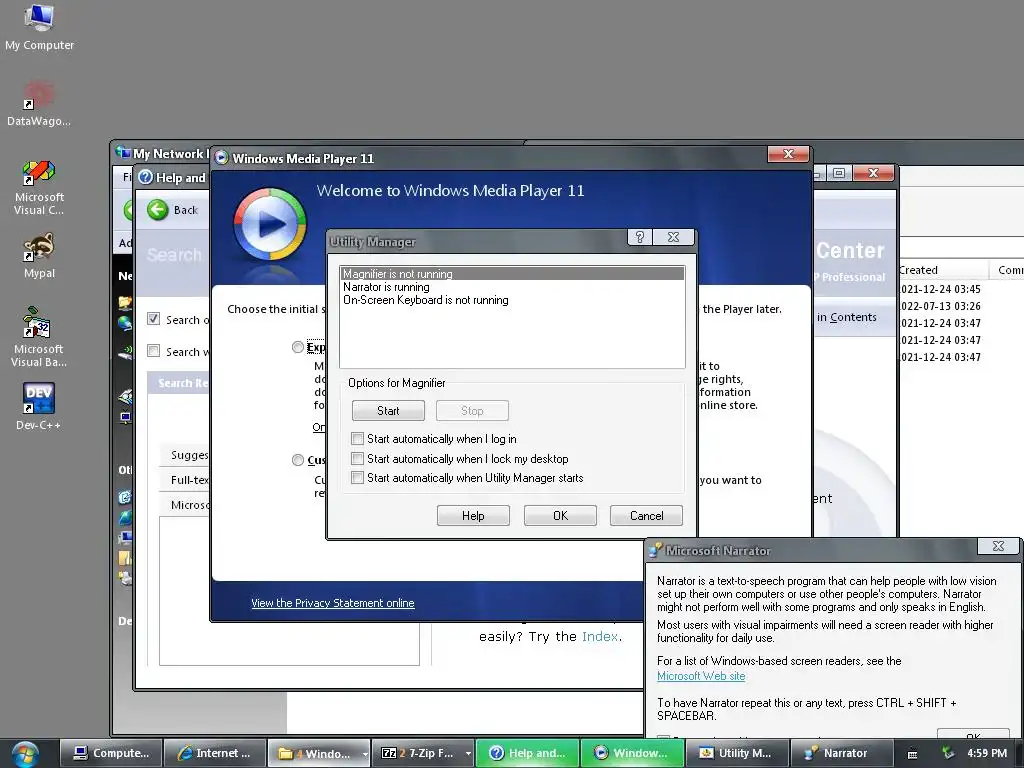Click the 2021-12-24 03:45 created date row

941,289
